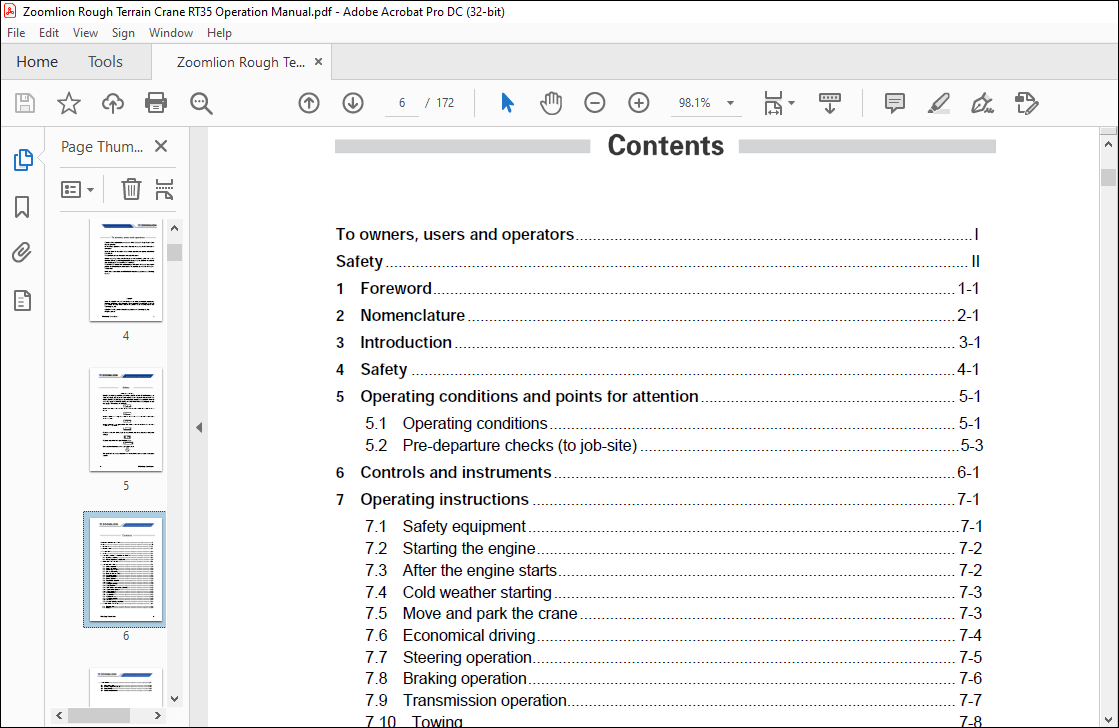The height and width of the screenshot is (728, 1119).
Task: Expand the thumbnails options dropdown menu
Action: click(x=78, y=189)
